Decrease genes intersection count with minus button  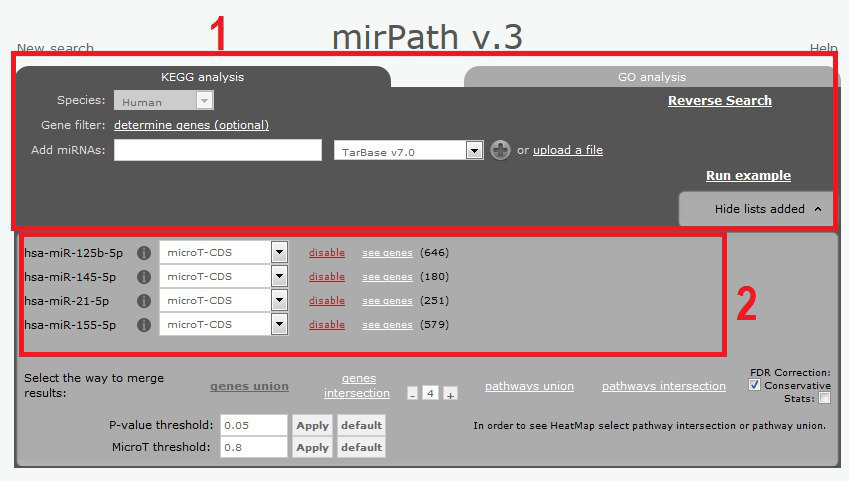[x=412, y=394]
